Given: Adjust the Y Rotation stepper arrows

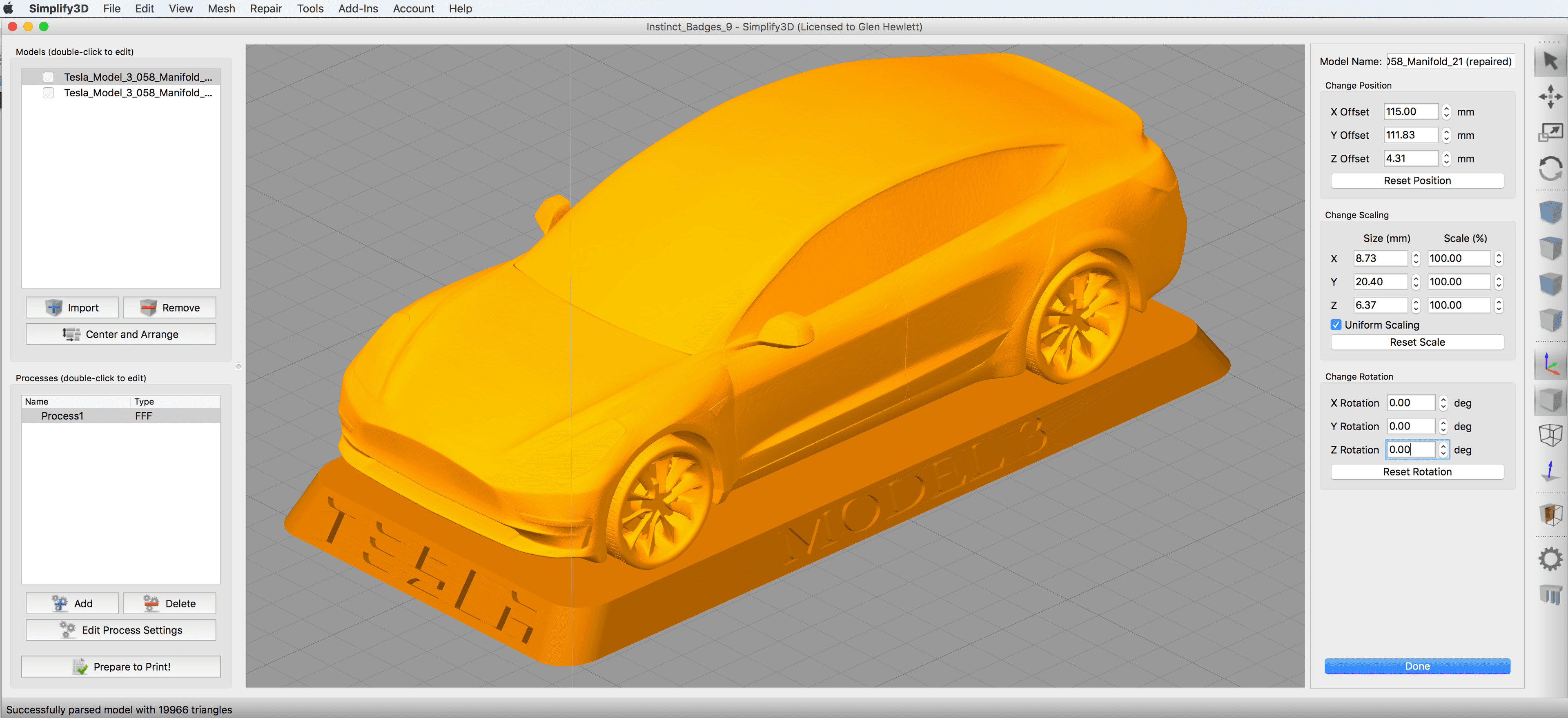Looking at the screenshot, I should 1443,427.
